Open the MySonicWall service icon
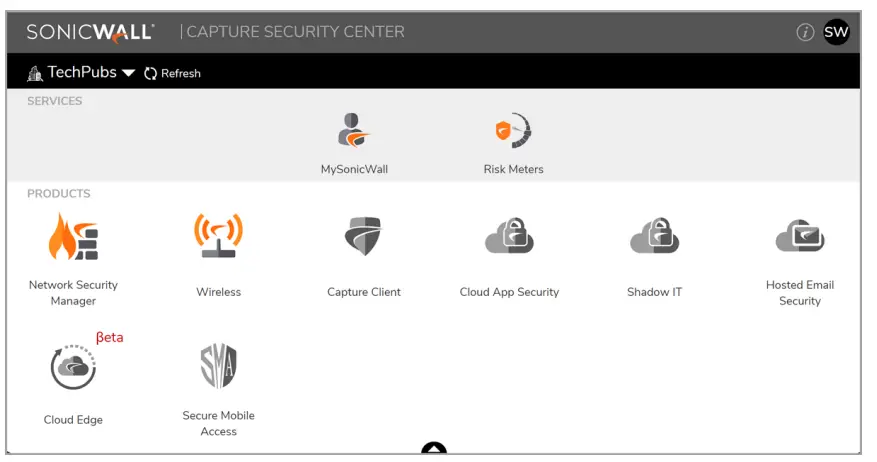877x462 pixels. tap(354, 131)
